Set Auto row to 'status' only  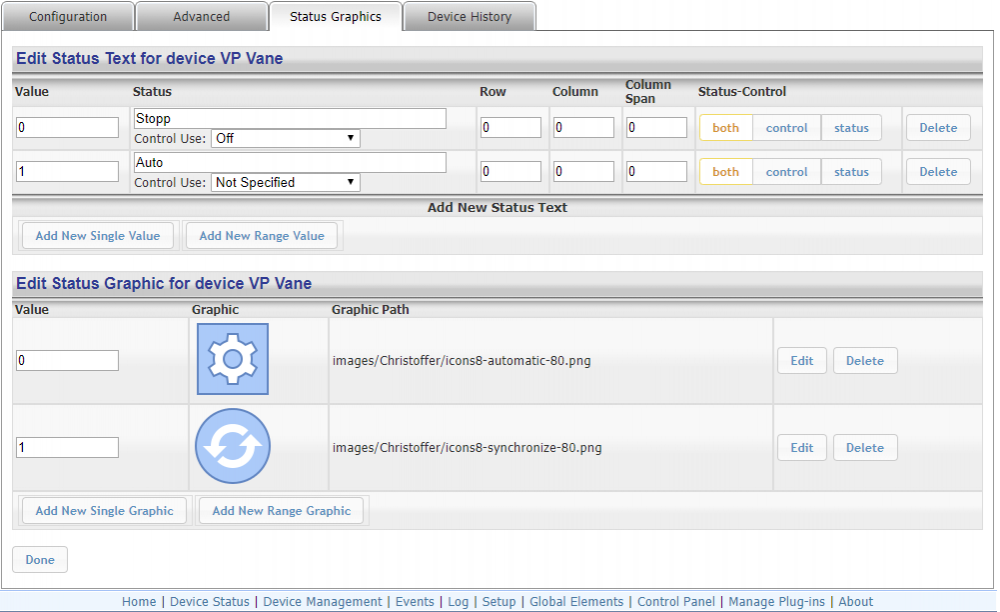coord(851,172)
